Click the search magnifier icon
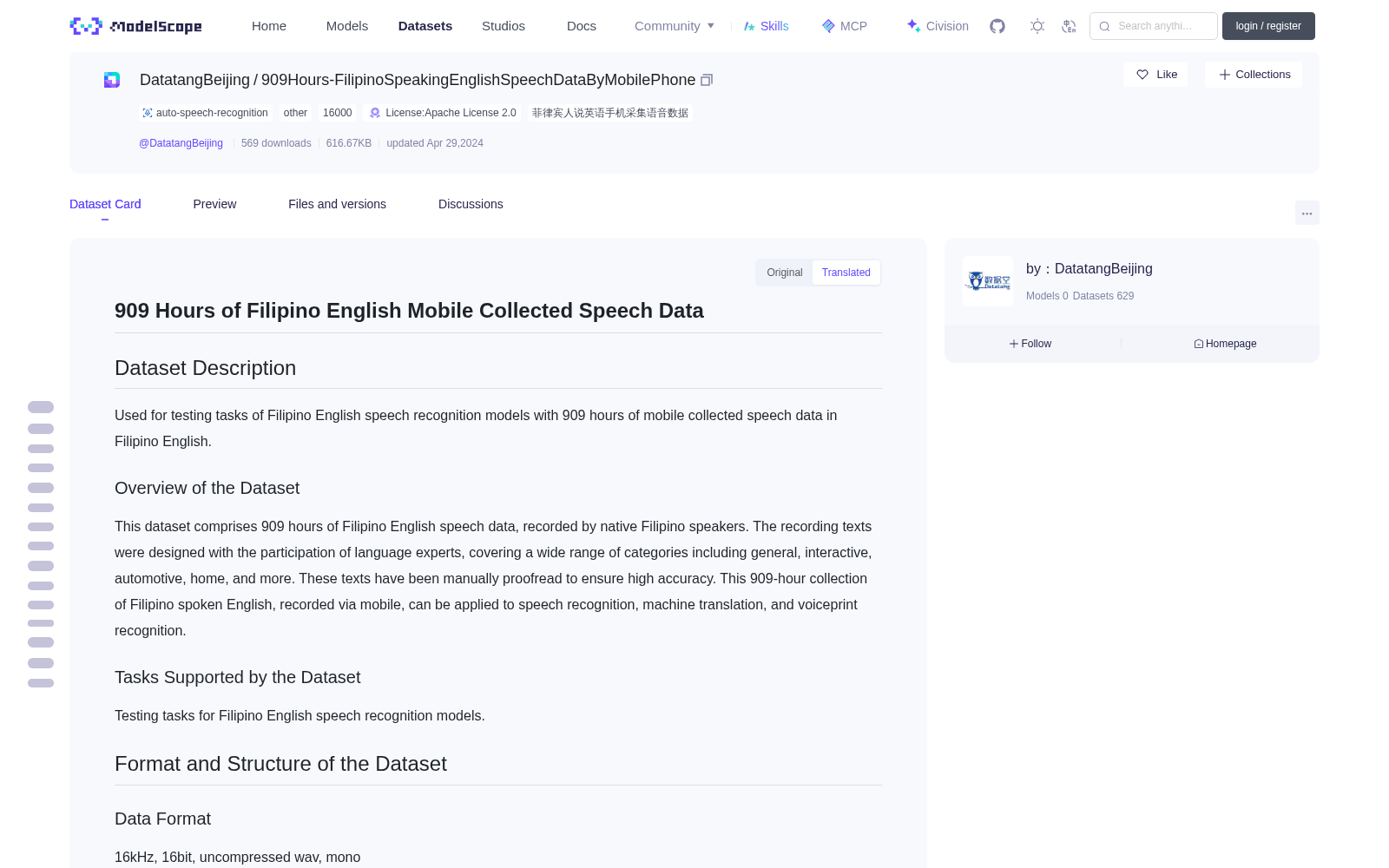The width and height of the screenshot is (1389, 868). [x=1104, y=26]
